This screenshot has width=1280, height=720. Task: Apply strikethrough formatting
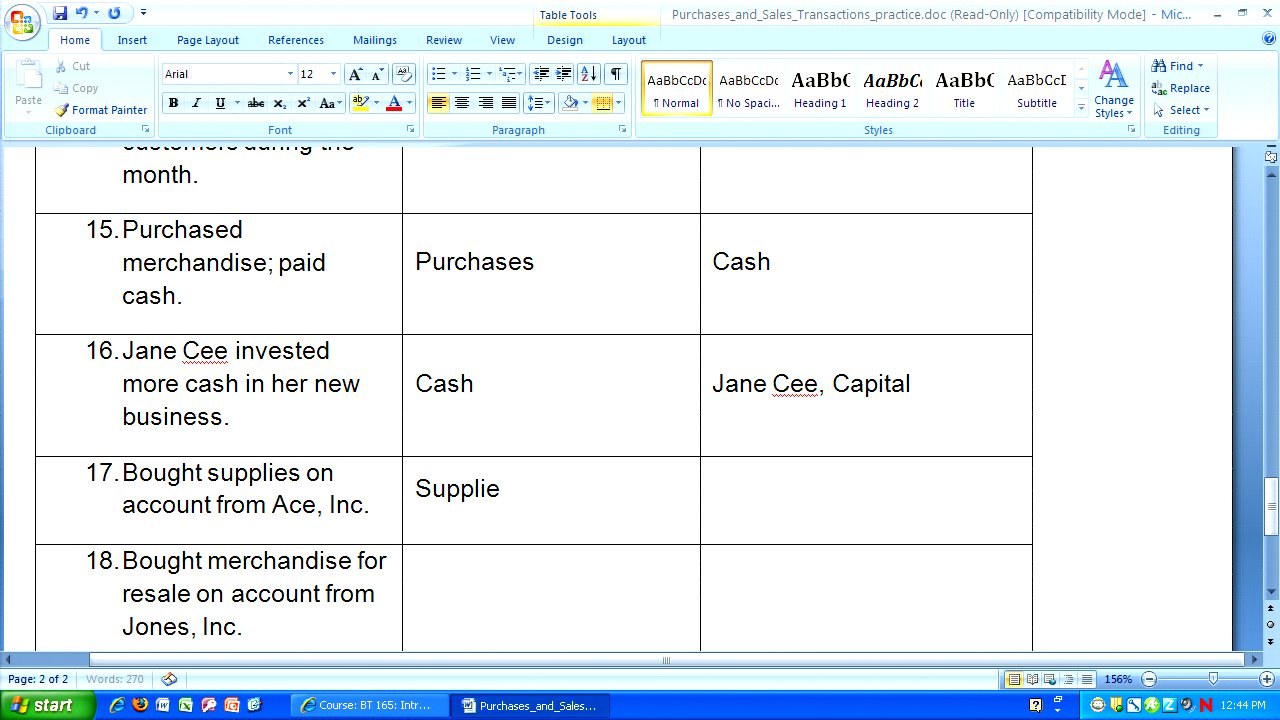click(x=256, y=103)
